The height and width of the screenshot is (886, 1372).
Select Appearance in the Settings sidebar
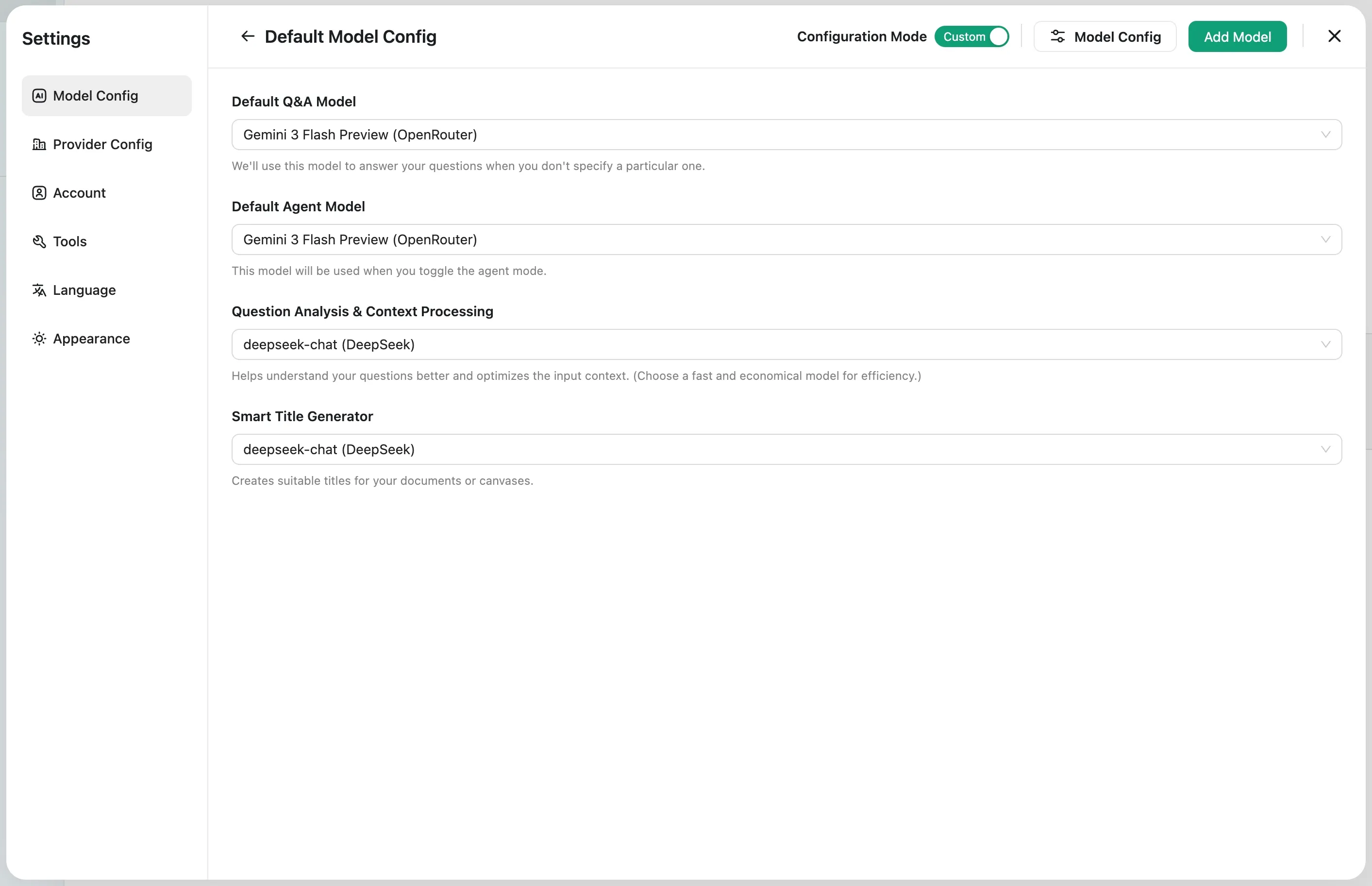[91, 338]
